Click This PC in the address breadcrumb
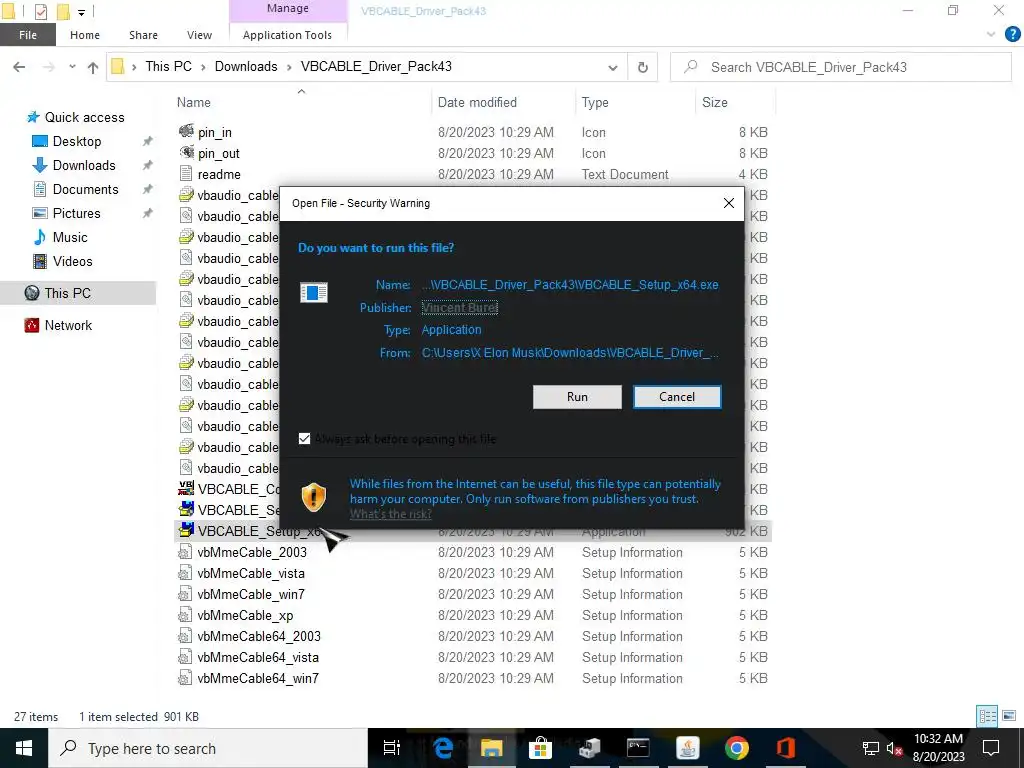Viewport: 1024px width, 768px height. click(x=168, y=67)
